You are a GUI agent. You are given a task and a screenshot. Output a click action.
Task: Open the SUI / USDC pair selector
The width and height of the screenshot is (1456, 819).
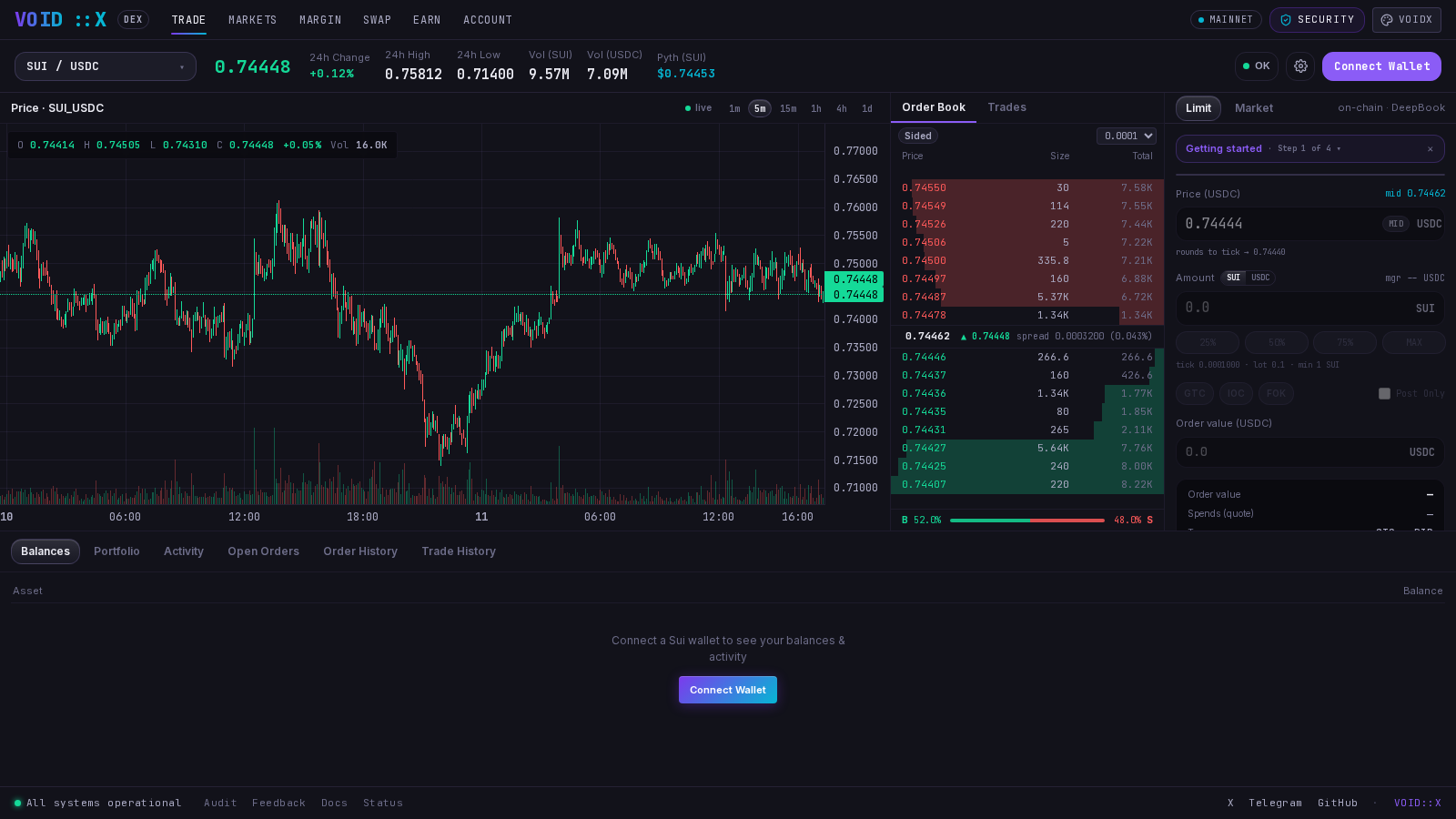point(106,66)
